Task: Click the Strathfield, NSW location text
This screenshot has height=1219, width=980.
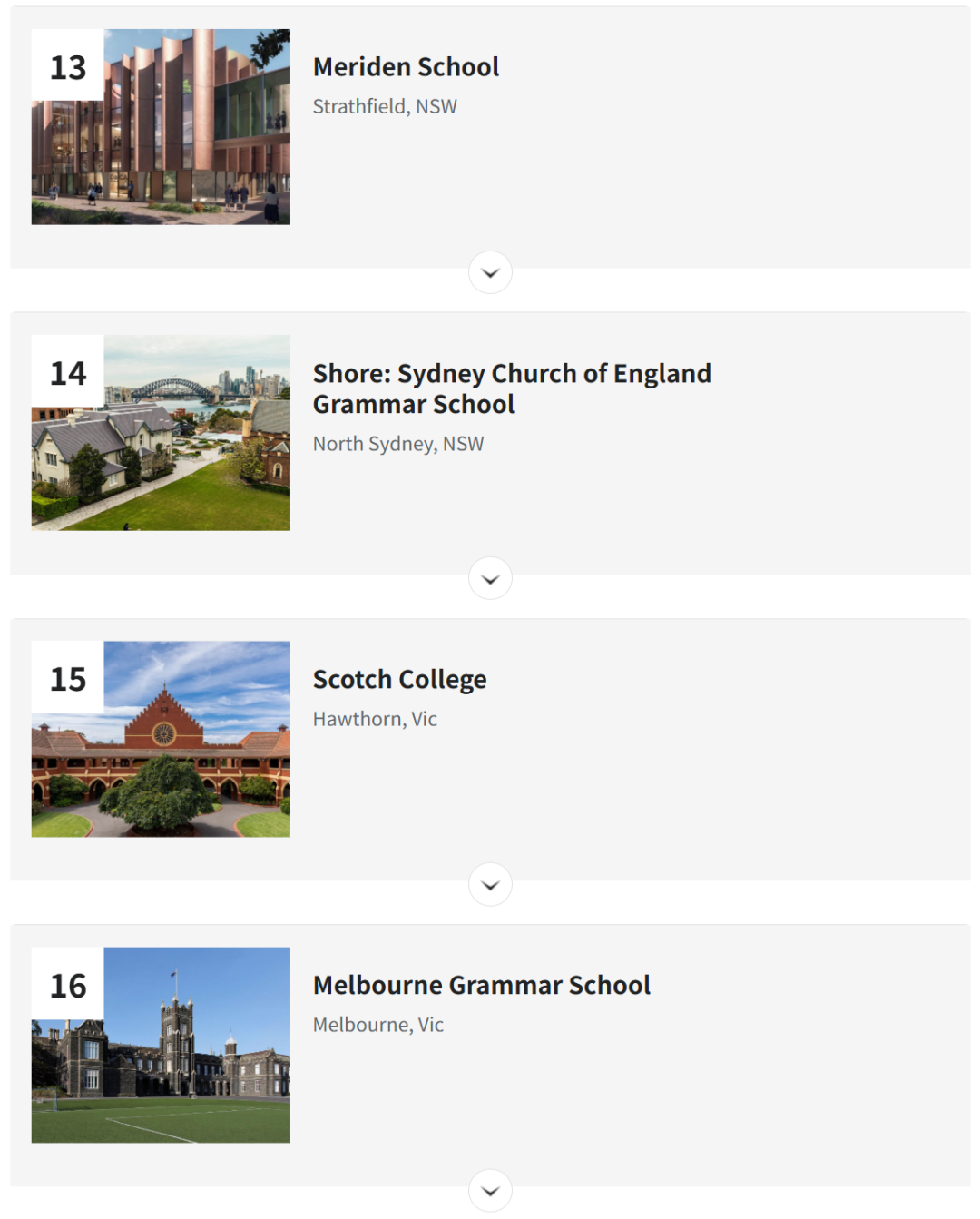Action: coord(385,107)
